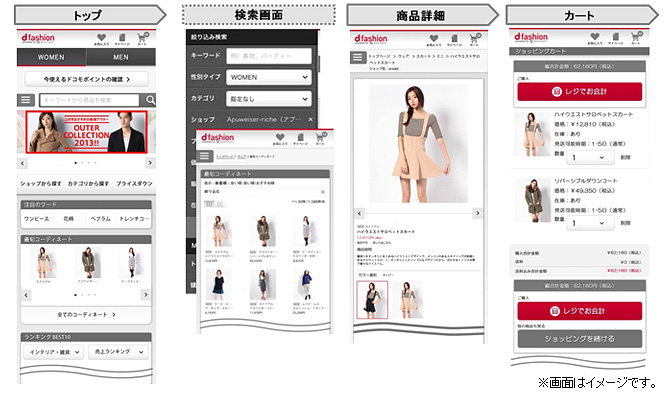The width and height of the screenshot is (672, 393).
Task: Click the ワンピース keyword tag
Action: click(x=36, y=219)
